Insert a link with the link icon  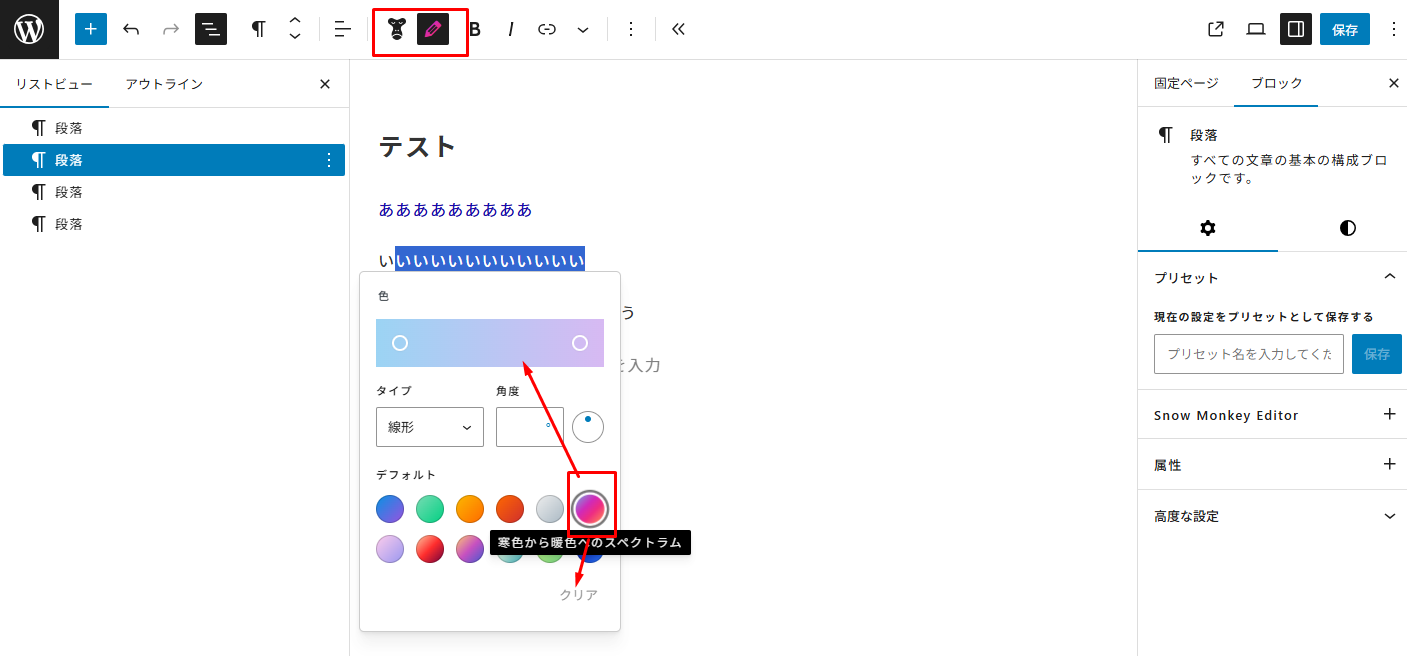(x=547, y=29)
